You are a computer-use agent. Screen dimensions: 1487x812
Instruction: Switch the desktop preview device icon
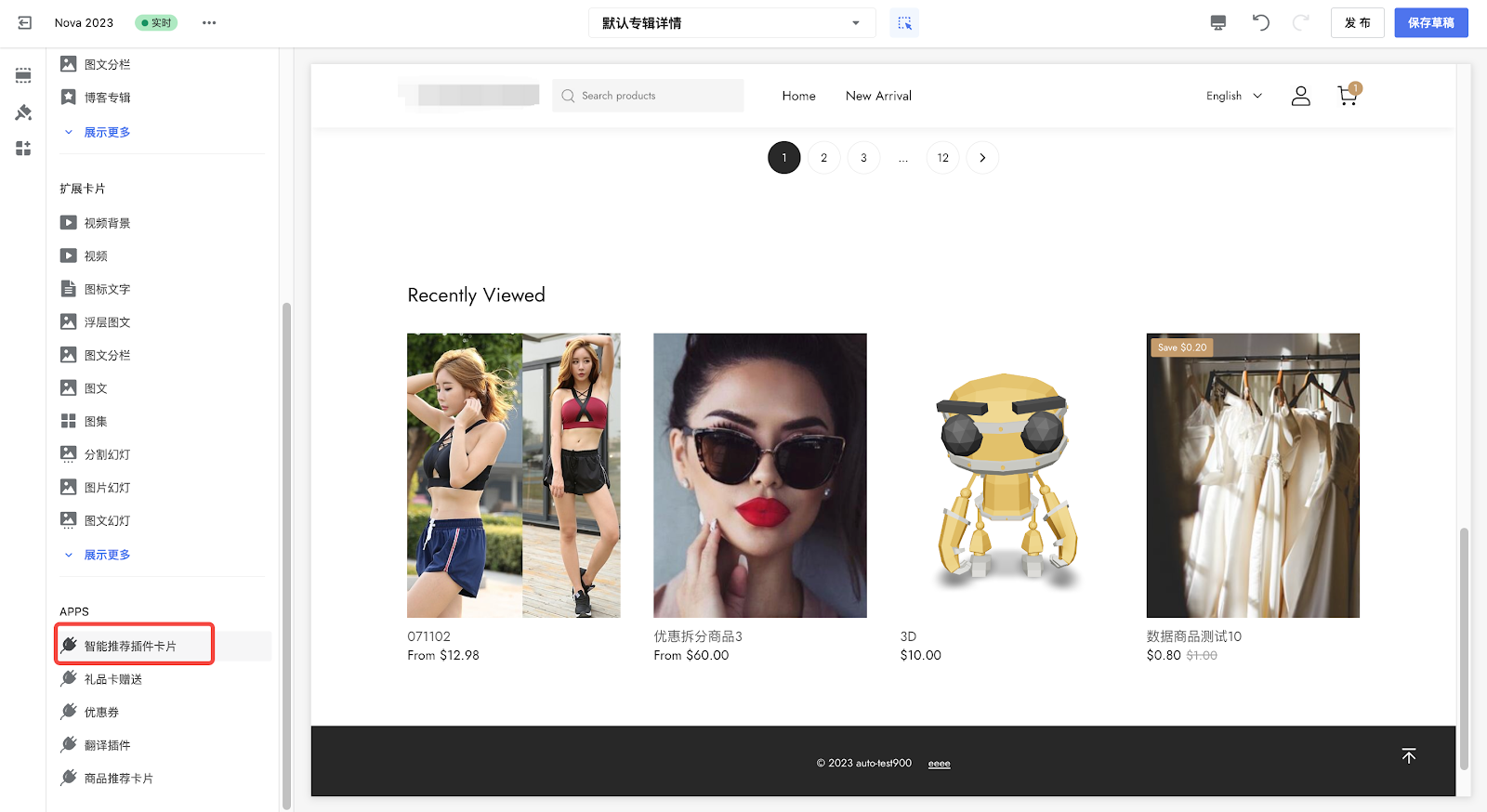tap(1218, 23)
